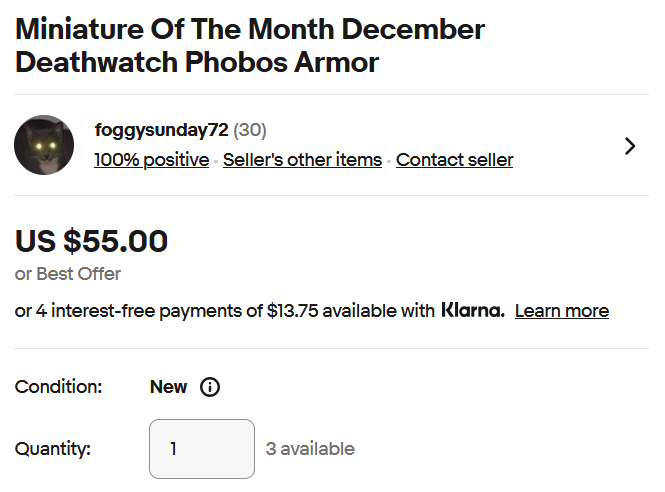Click the Miniature Of The Month December title
Screen dimensions: 665x492
click(x=250, y=29)
